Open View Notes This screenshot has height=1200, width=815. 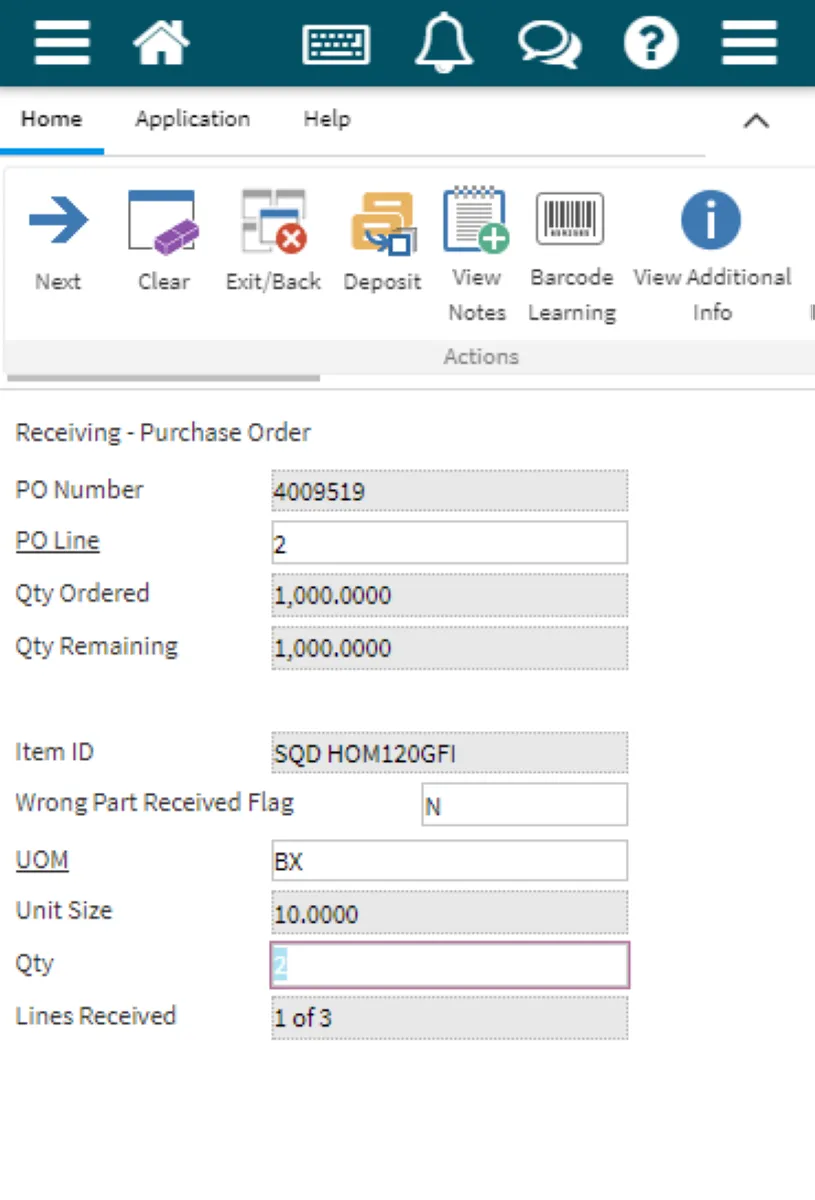pyautogui.click(x=476, y=254)
